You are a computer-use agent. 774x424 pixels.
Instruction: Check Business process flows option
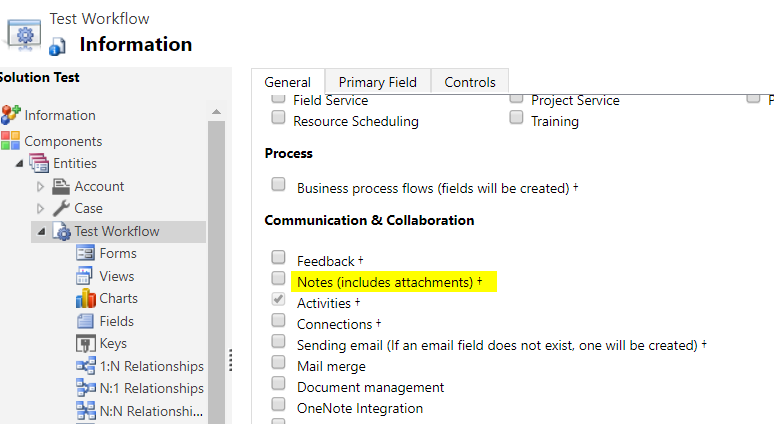click(x=278, y=184)
